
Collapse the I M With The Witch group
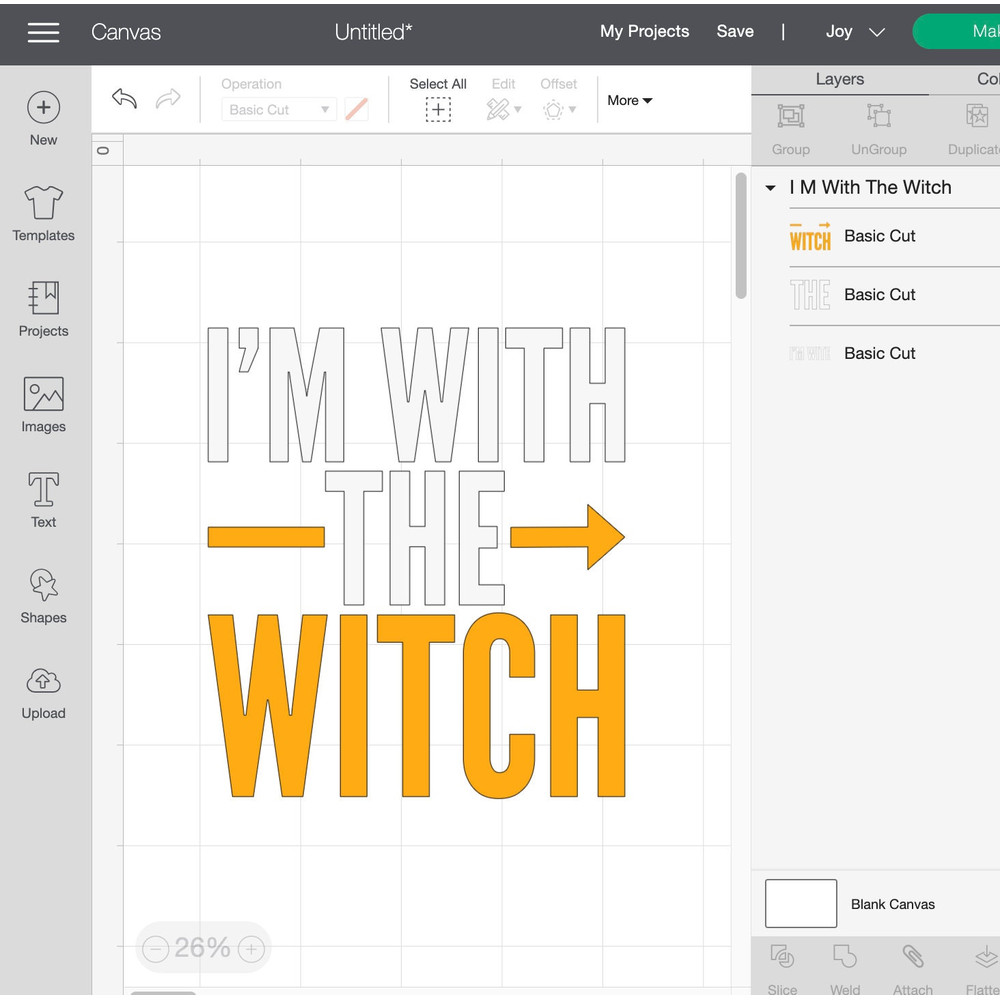pyautogui.click(x=769, y=187)
